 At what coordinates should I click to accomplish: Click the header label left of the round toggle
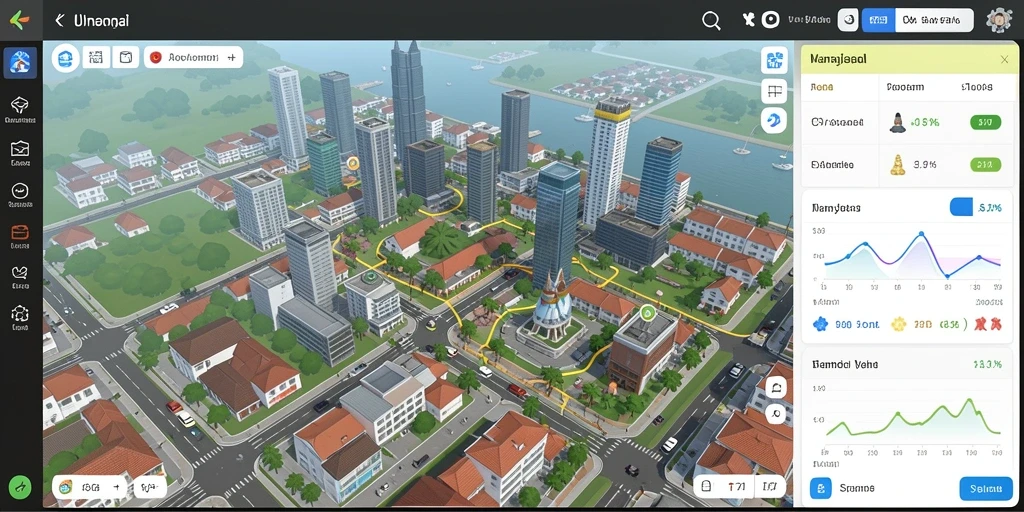pos(809,20)
